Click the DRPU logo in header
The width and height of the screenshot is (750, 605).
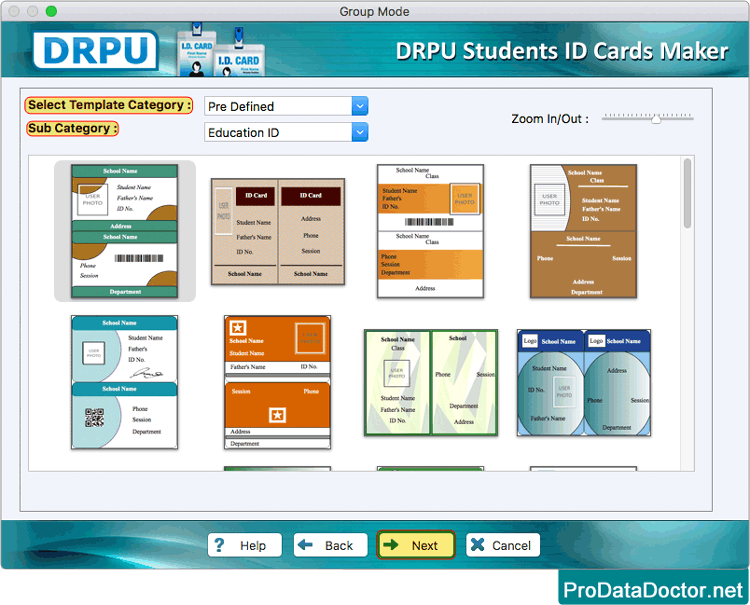pyautogui.click(x=96, y=49)
